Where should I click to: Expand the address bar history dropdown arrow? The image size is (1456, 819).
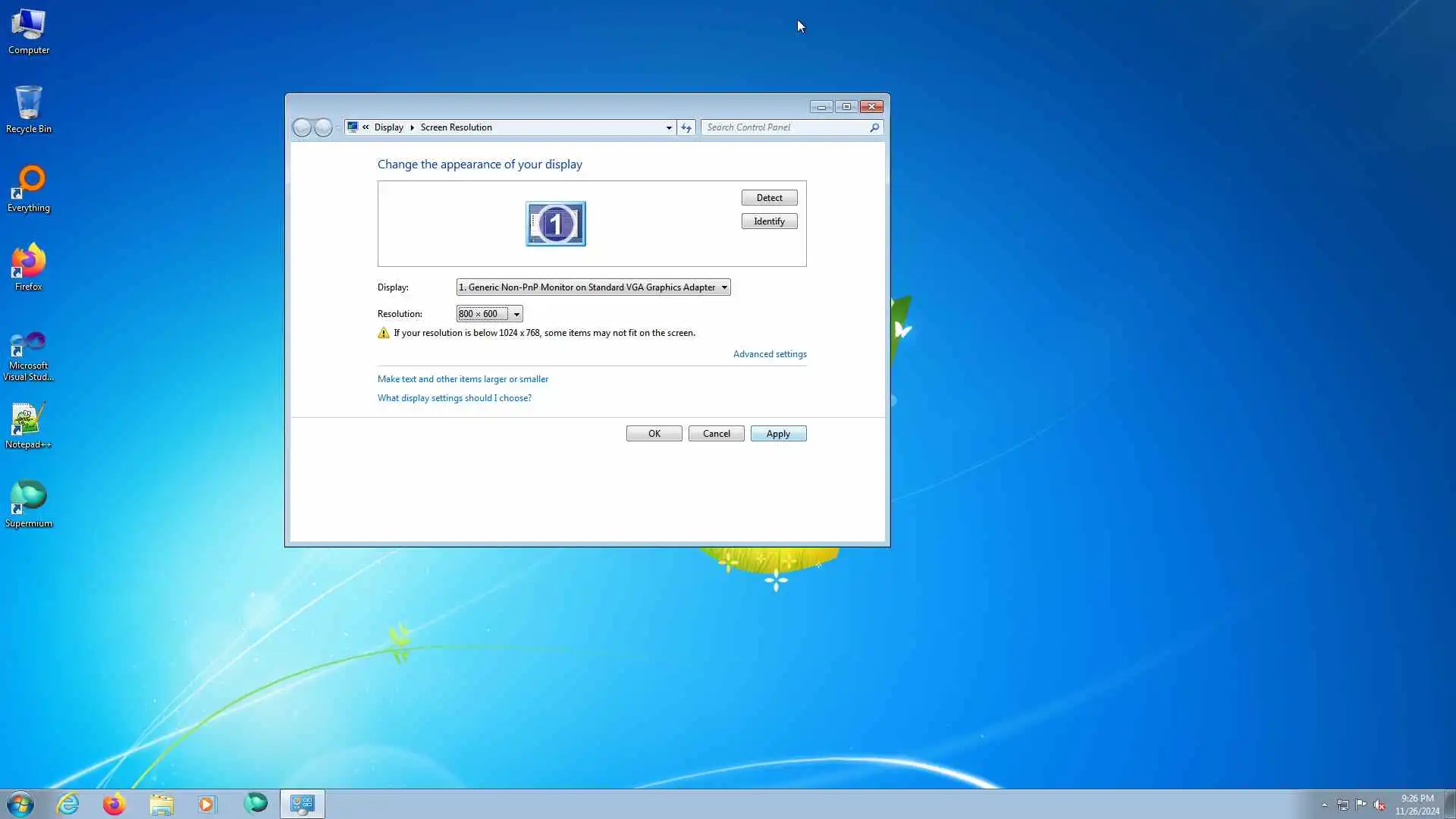pos(669,127)
